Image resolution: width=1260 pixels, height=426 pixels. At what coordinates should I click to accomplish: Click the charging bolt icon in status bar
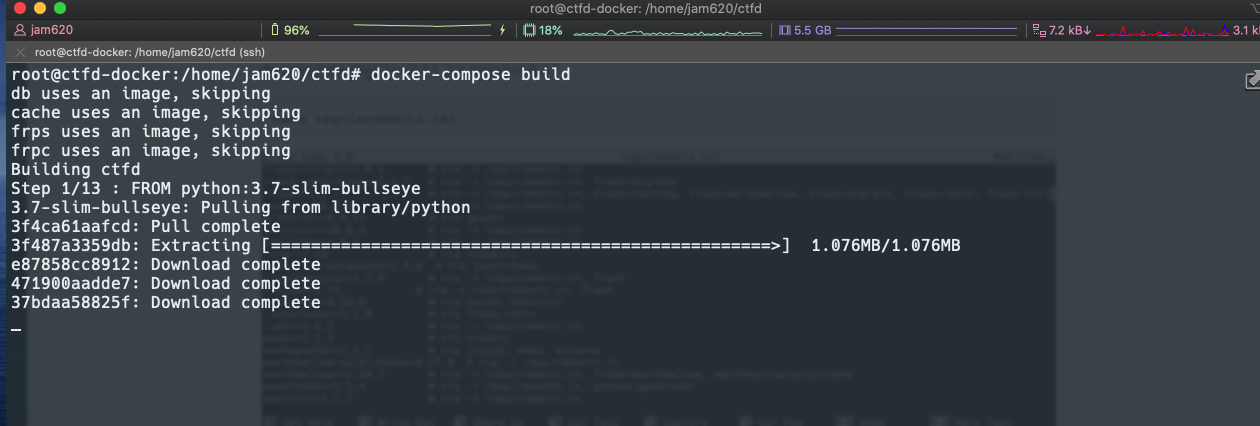click(x=502, y=30)
